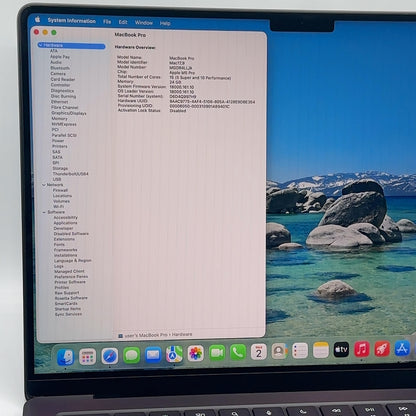Open the Window menu

point(144,23)
